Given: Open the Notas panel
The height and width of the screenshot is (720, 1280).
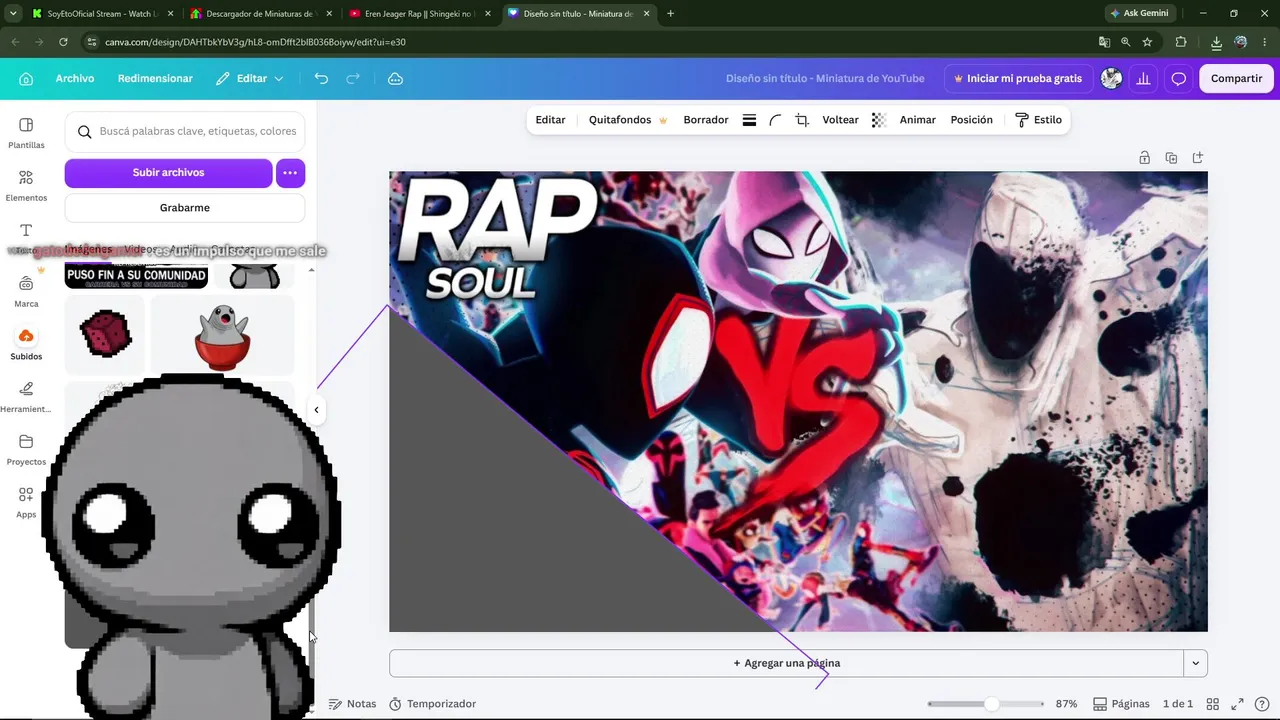Looking at the screenshot, I should tap(353, 704).
